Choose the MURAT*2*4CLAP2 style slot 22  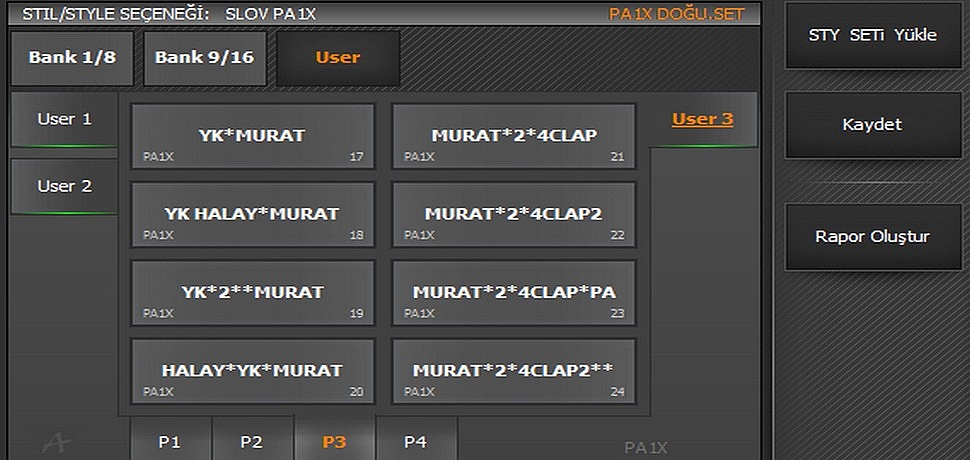pos(513,214)
